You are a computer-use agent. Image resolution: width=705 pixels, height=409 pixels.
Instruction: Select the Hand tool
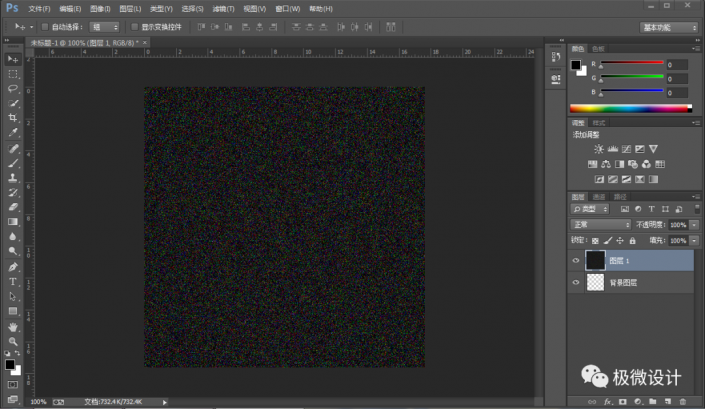point(13,326)
